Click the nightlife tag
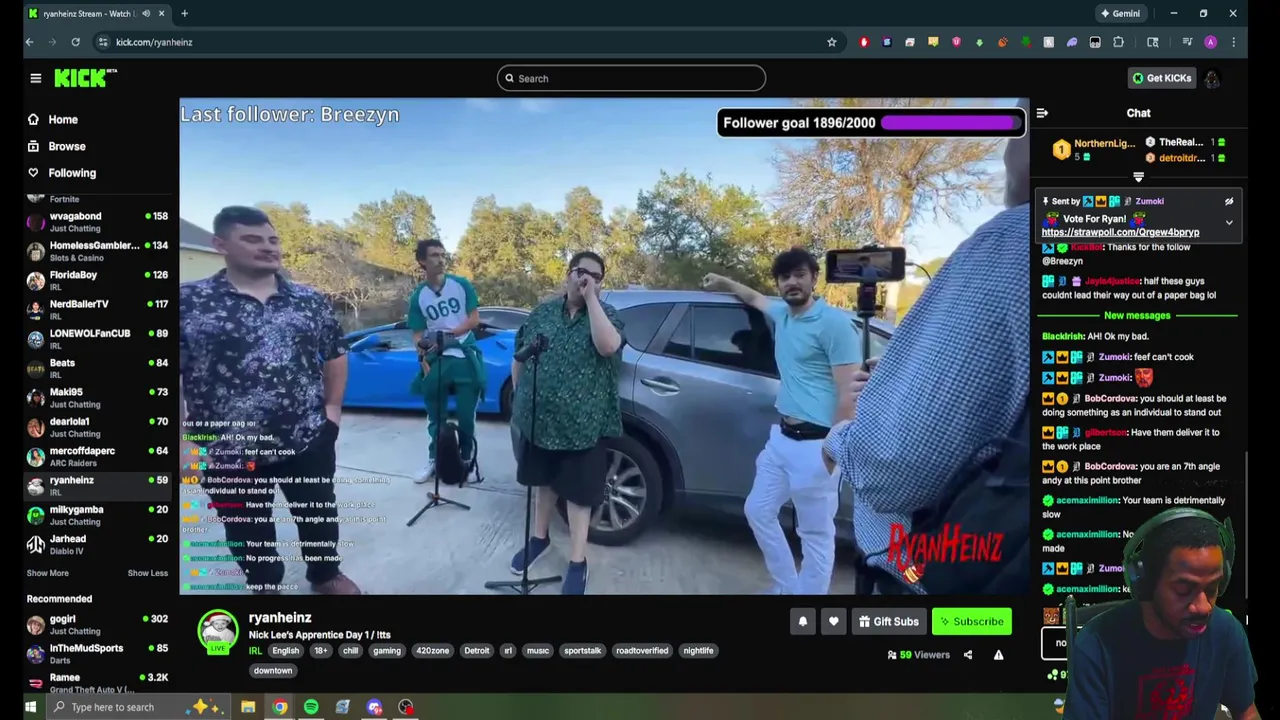The image size is (1280, 720). point(698,651)
